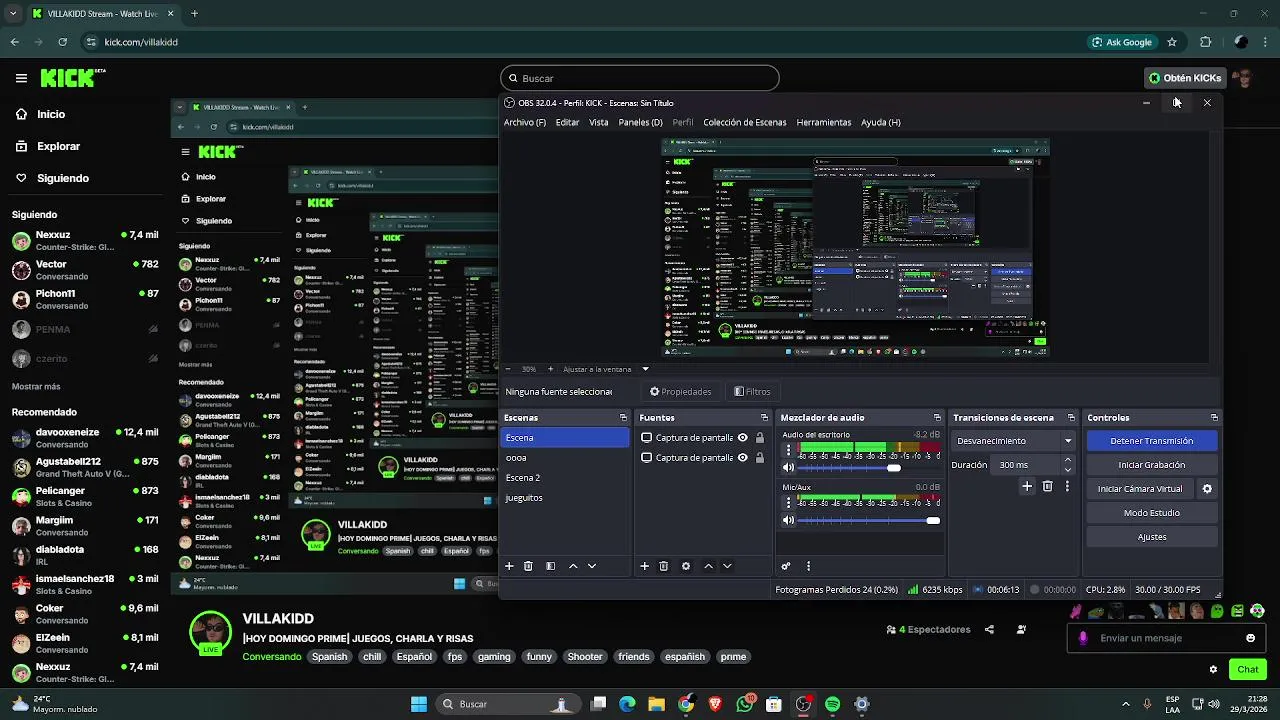
Task: Adjust Mic/Aux volume slider
Action: [x=869, y=520]
